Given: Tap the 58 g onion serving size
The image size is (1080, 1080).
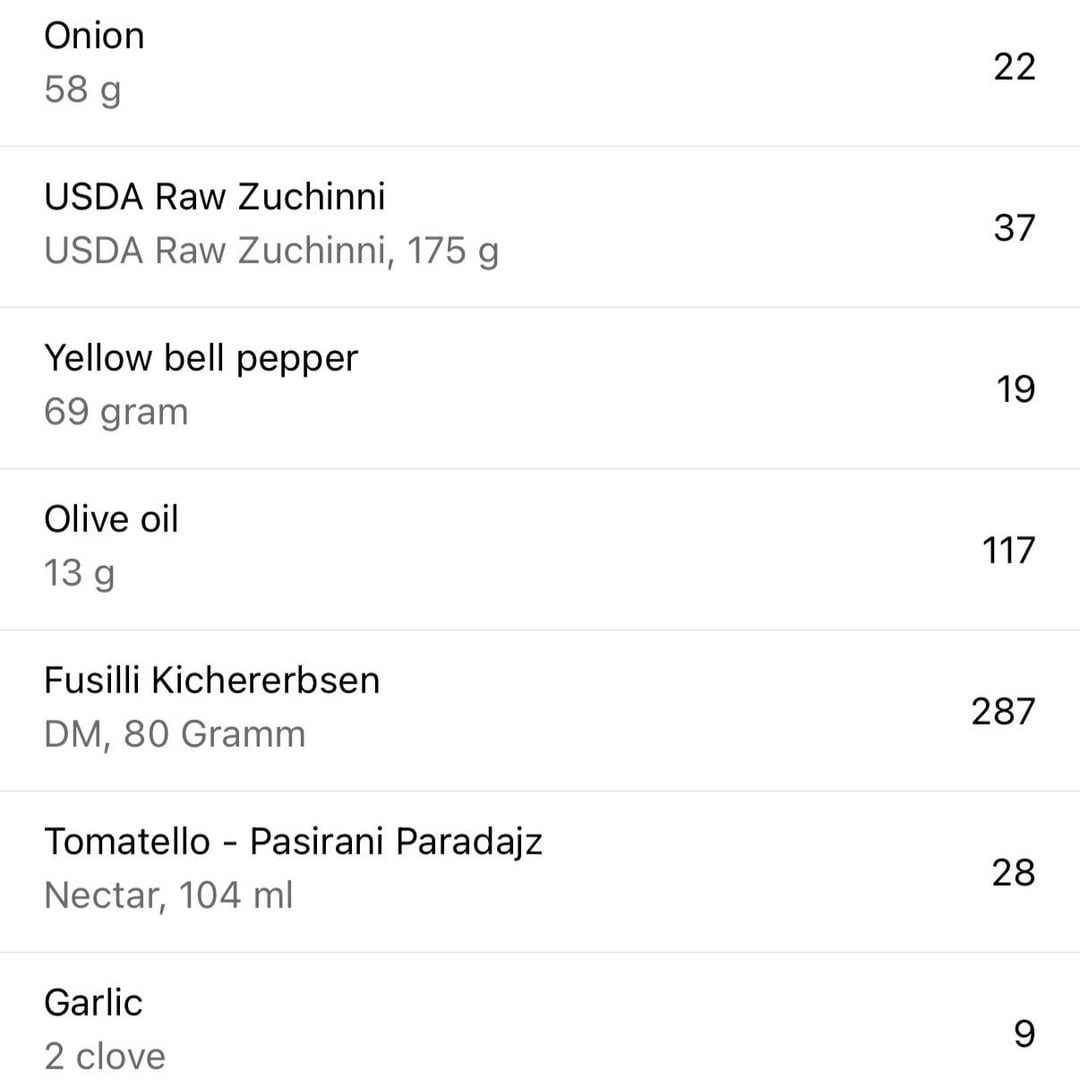Looking at the screenshot, I should (x=82, y=90).
